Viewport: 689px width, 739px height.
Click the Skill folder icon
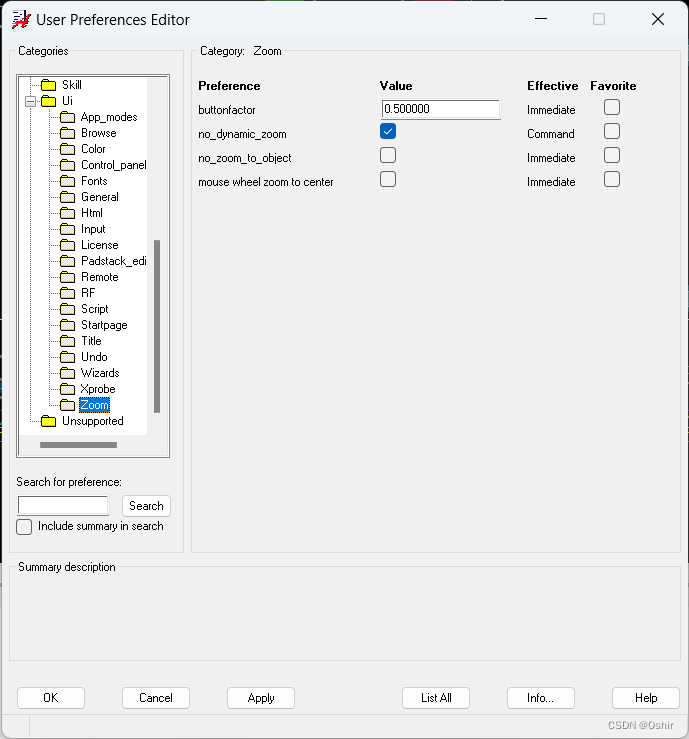[x=48, y=85]
